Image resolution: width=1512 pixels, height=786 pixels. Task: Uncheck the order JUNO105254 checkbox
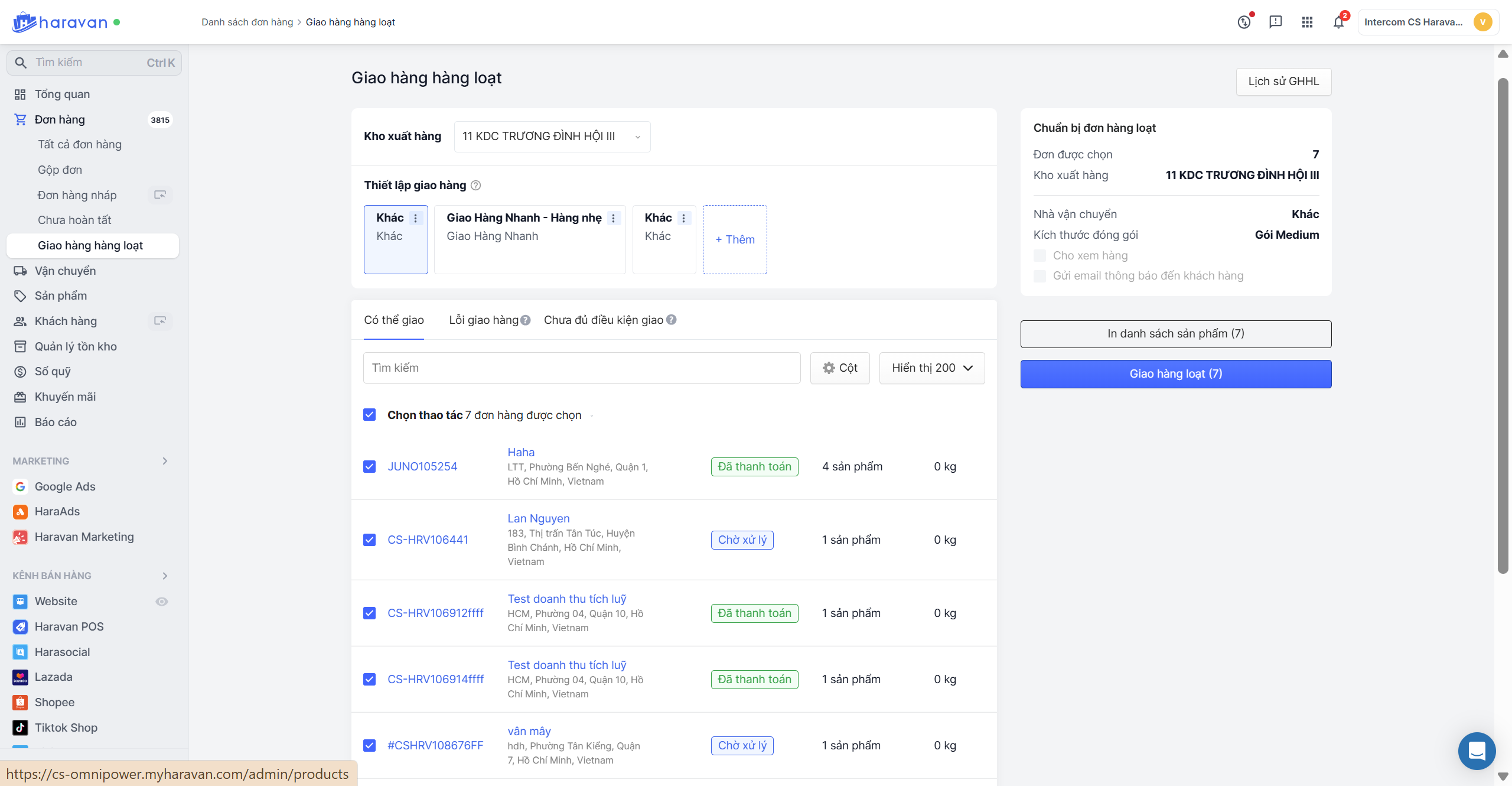[x=370, y=467]
